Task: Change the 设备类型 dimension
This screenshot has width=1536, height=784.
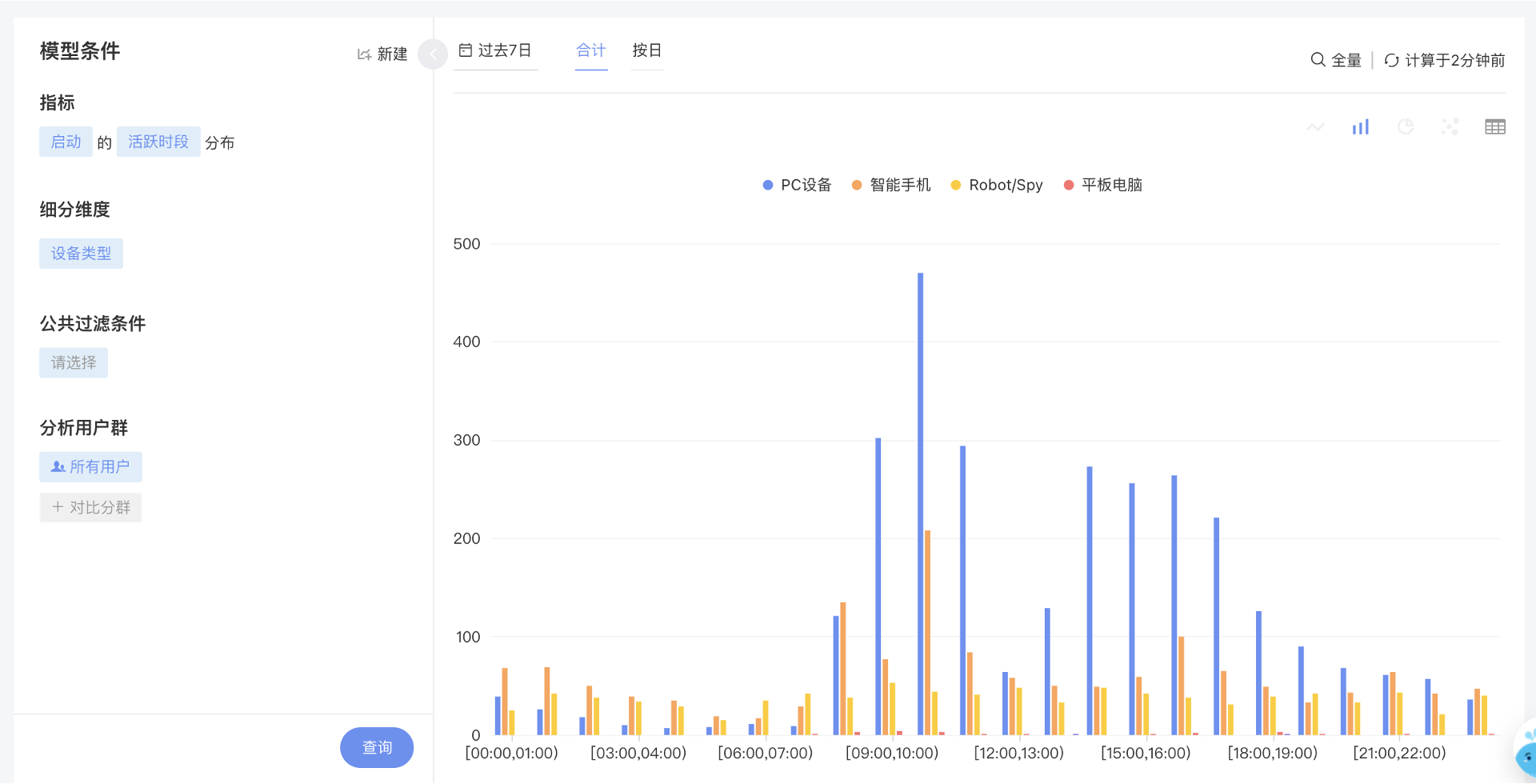Action: [81, 254]
